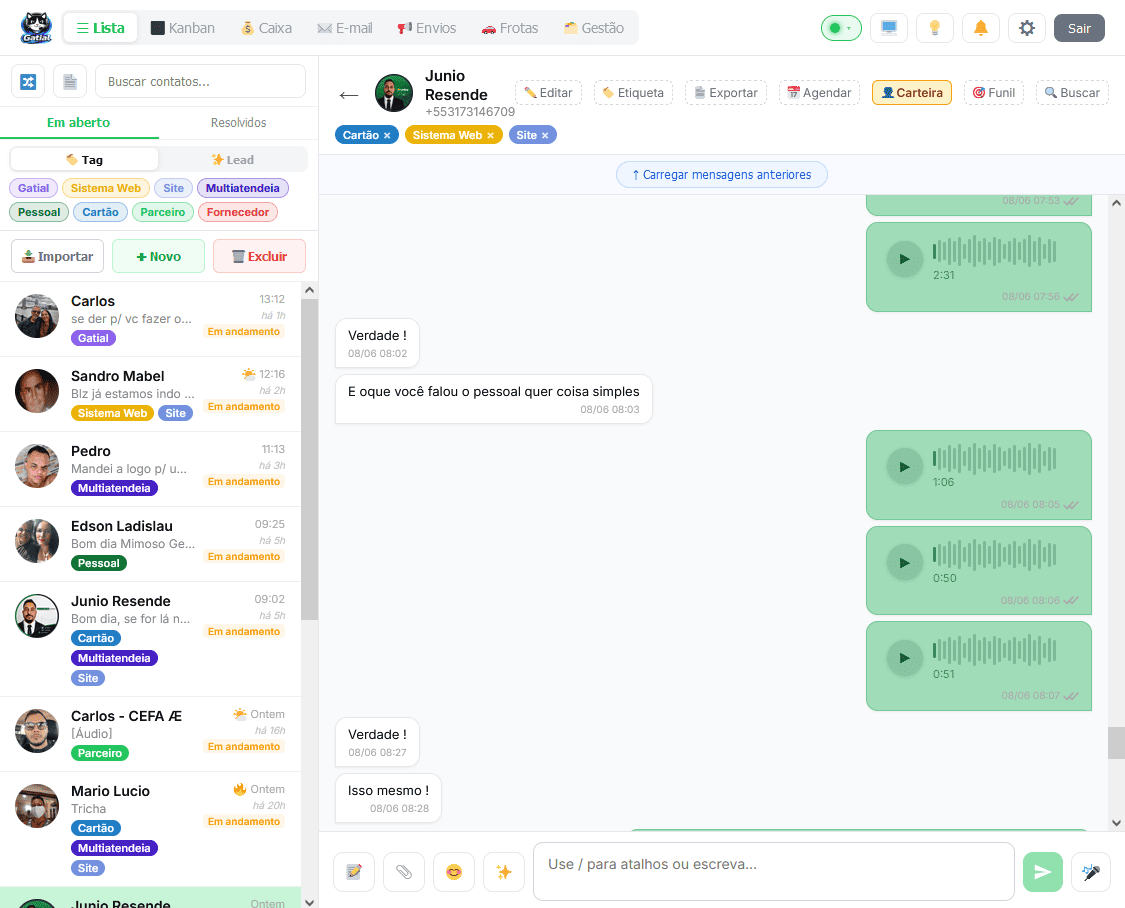Click the Etiqueta button

click(634, 93)
